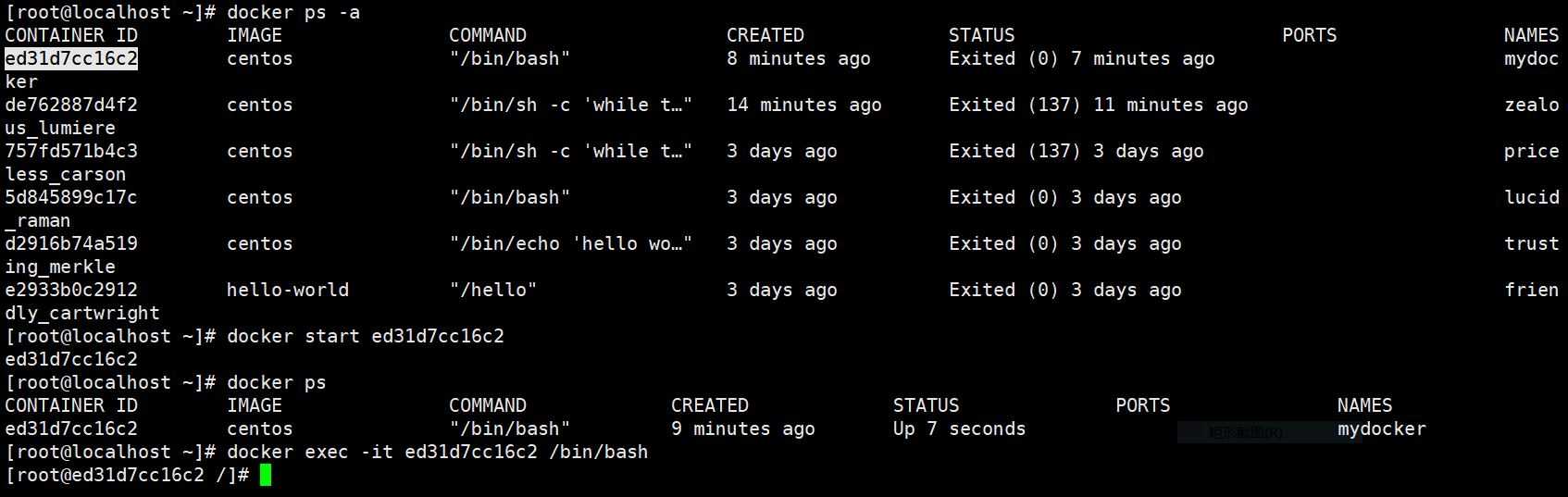Select container ID 757fd571b4c3
Image resolution: width=1568 pixels, height=497 pixels.
point(71,151)
